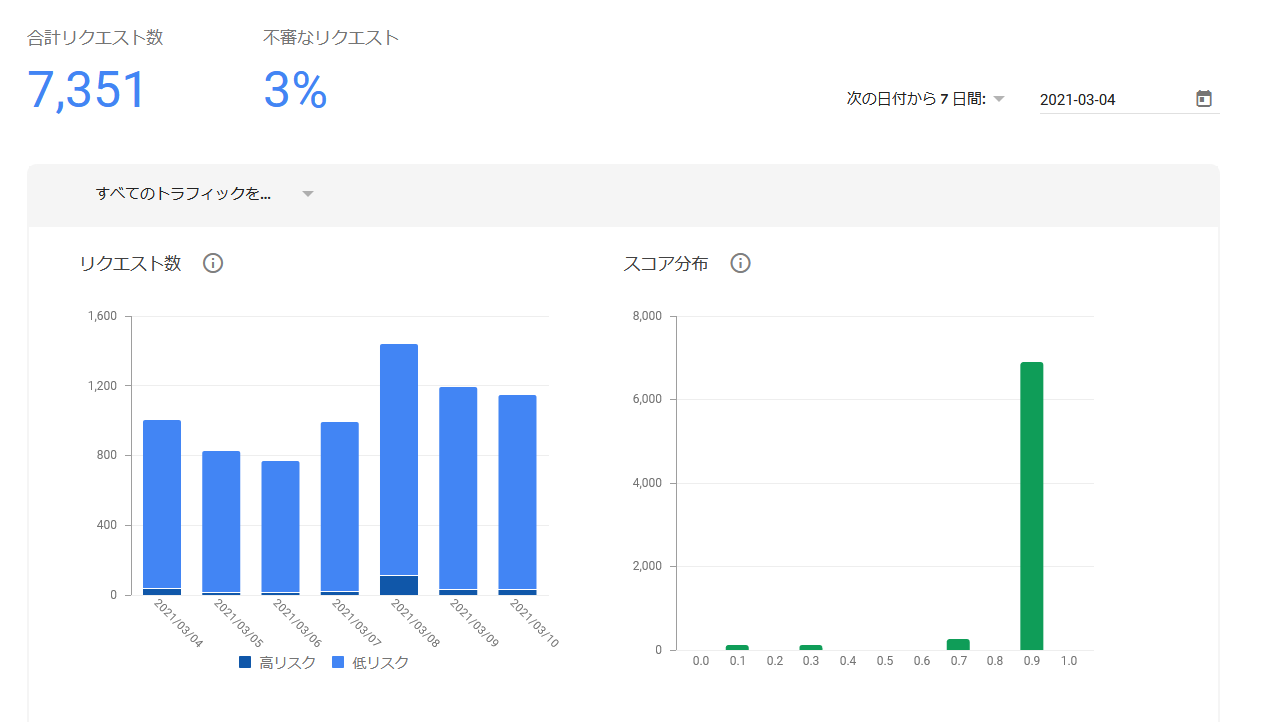Viewport: 1270px width, 722px height.
Task: Click the 0.3 score distribution bar
Action: coord(811,647)
